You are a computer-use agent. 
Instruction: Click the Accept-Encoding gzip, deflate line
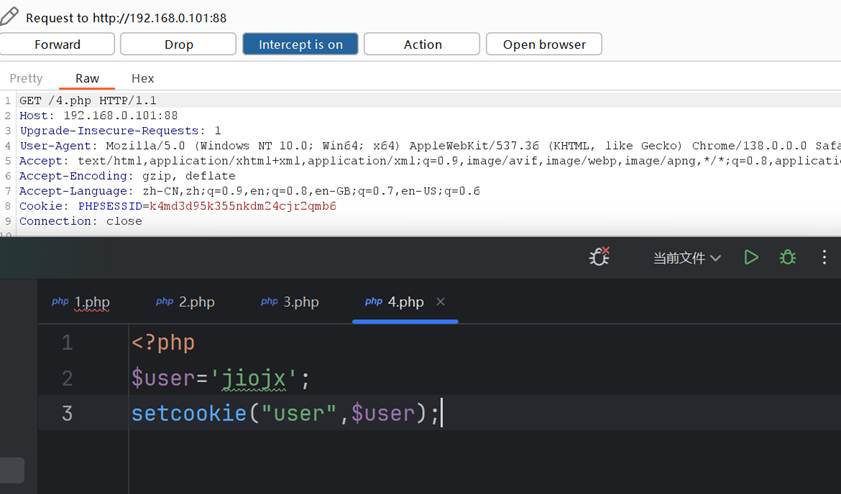pos(127,175)
